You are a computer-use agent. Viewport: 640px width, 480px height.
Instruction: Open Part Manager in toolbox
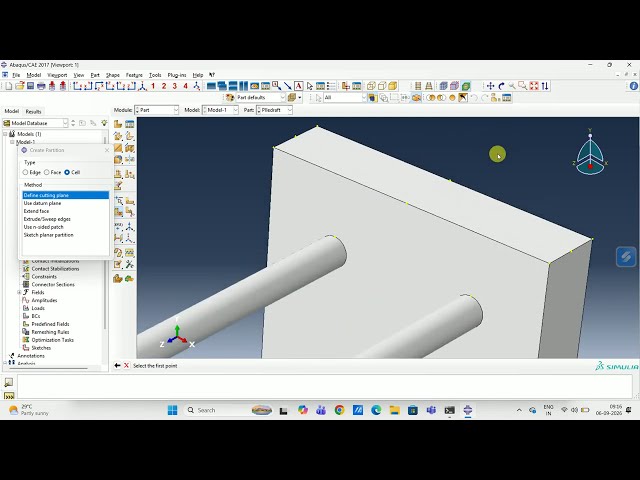click(129, 124)
